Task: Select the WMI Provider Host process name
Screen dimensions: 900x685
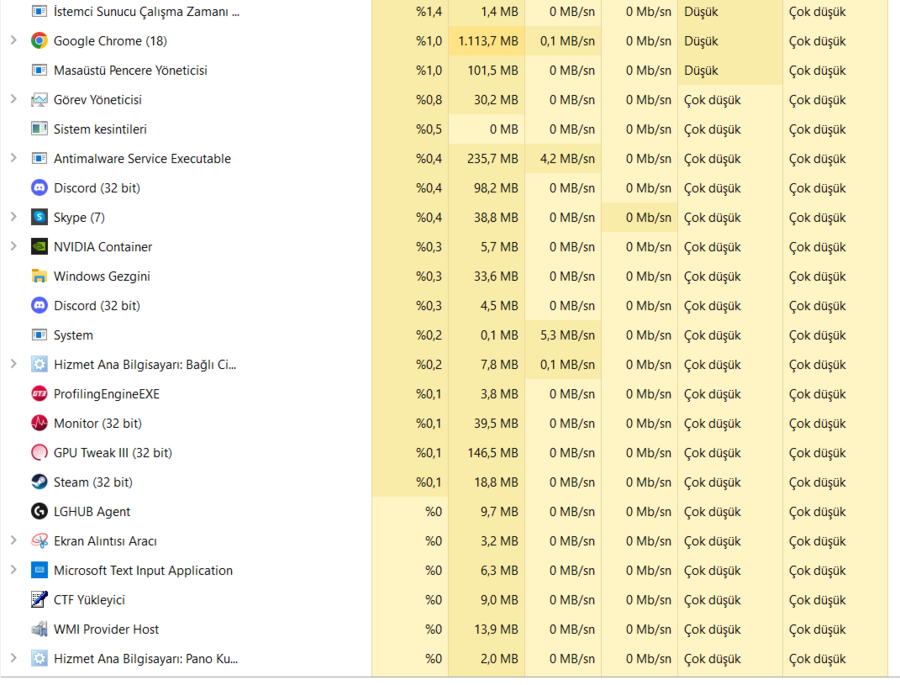Action: pyautogui.click(x=106, y=629)
